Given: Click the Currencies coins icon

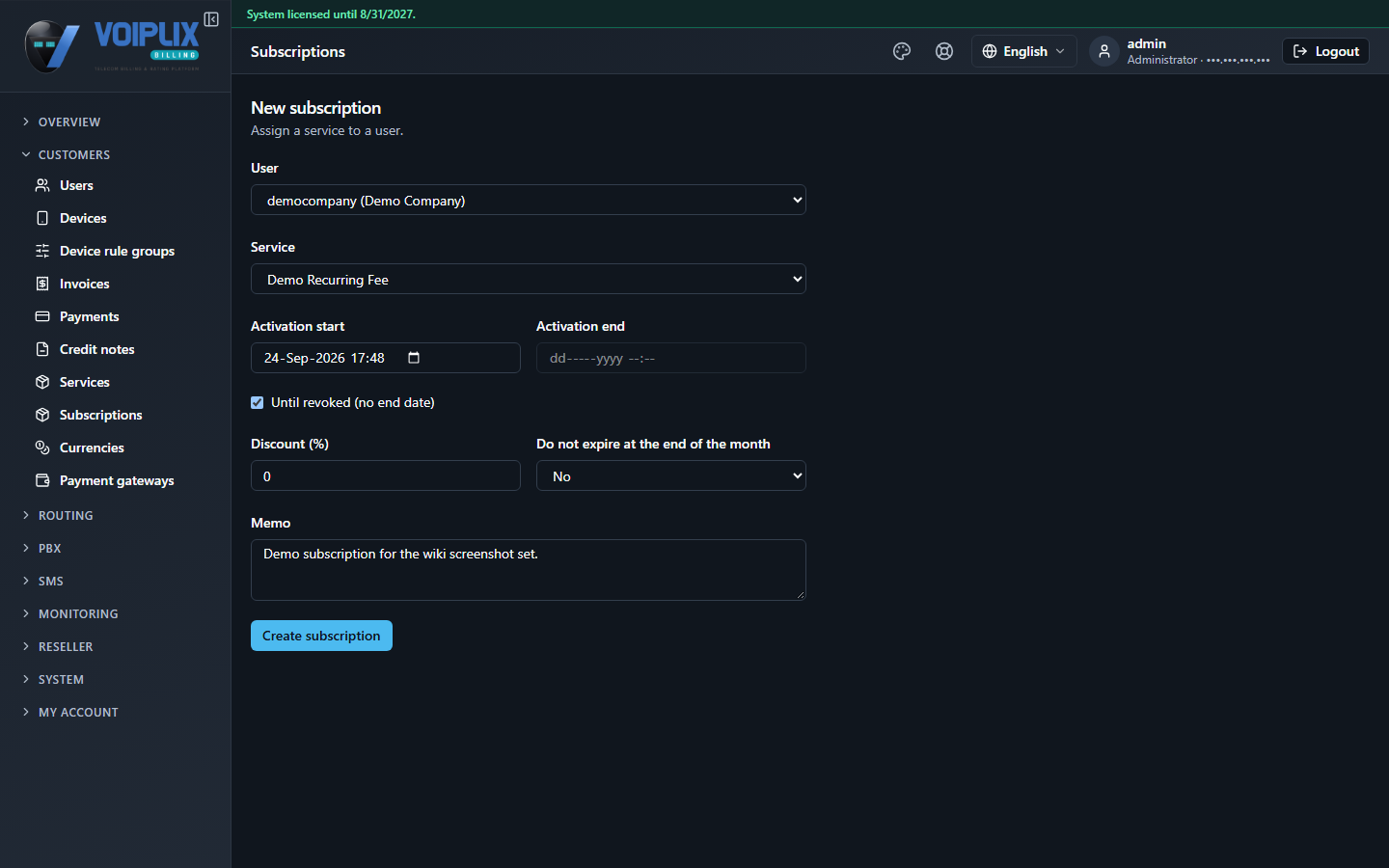Looking at the screenshot, I should click(42, 448).
